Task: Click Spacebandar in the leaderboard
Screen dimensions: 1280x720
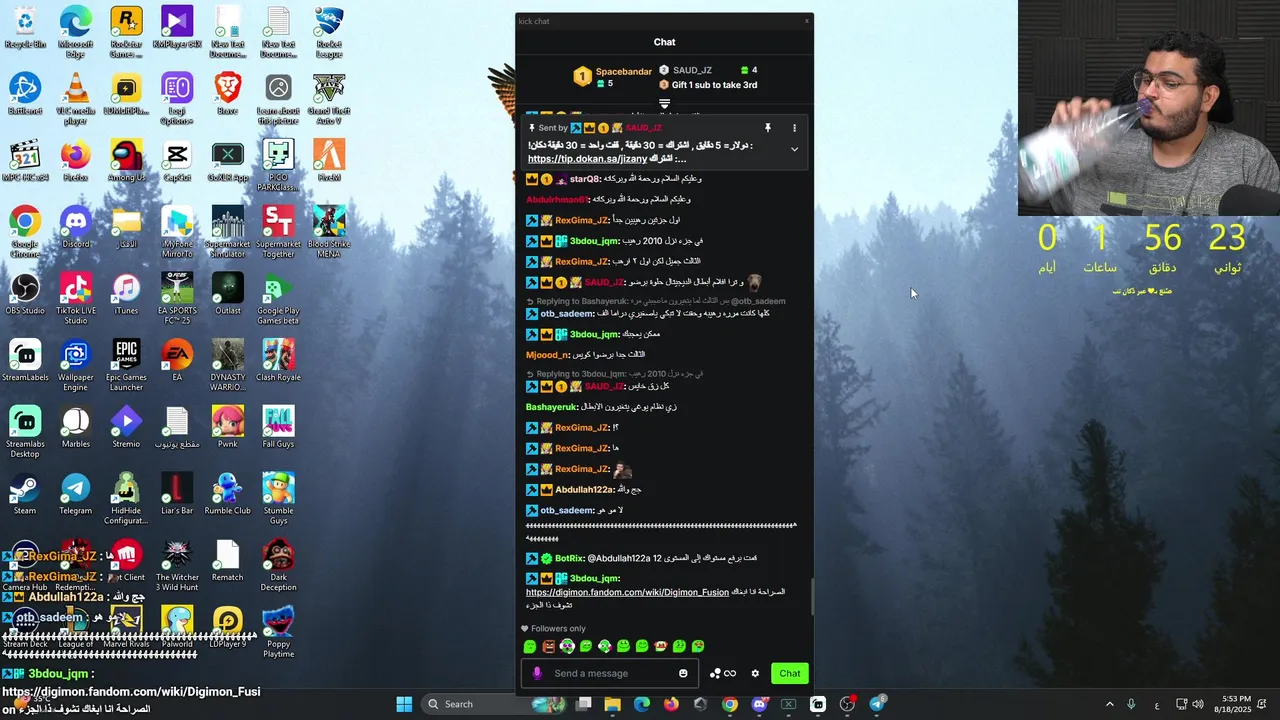Action: pyautogui.click(x=623, y=72)
